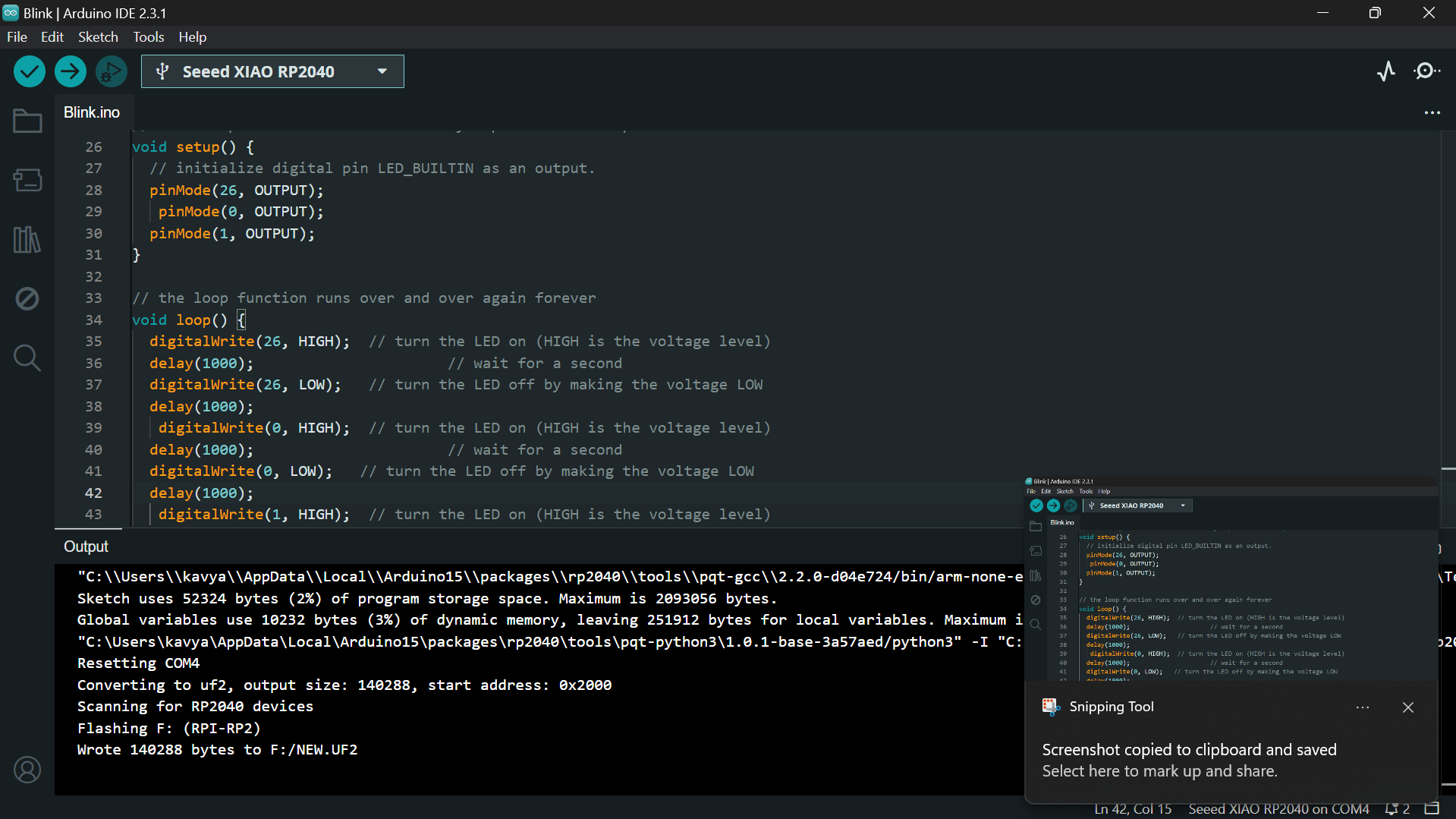Open the Debug sidebar panel

(x=27, y=298)
